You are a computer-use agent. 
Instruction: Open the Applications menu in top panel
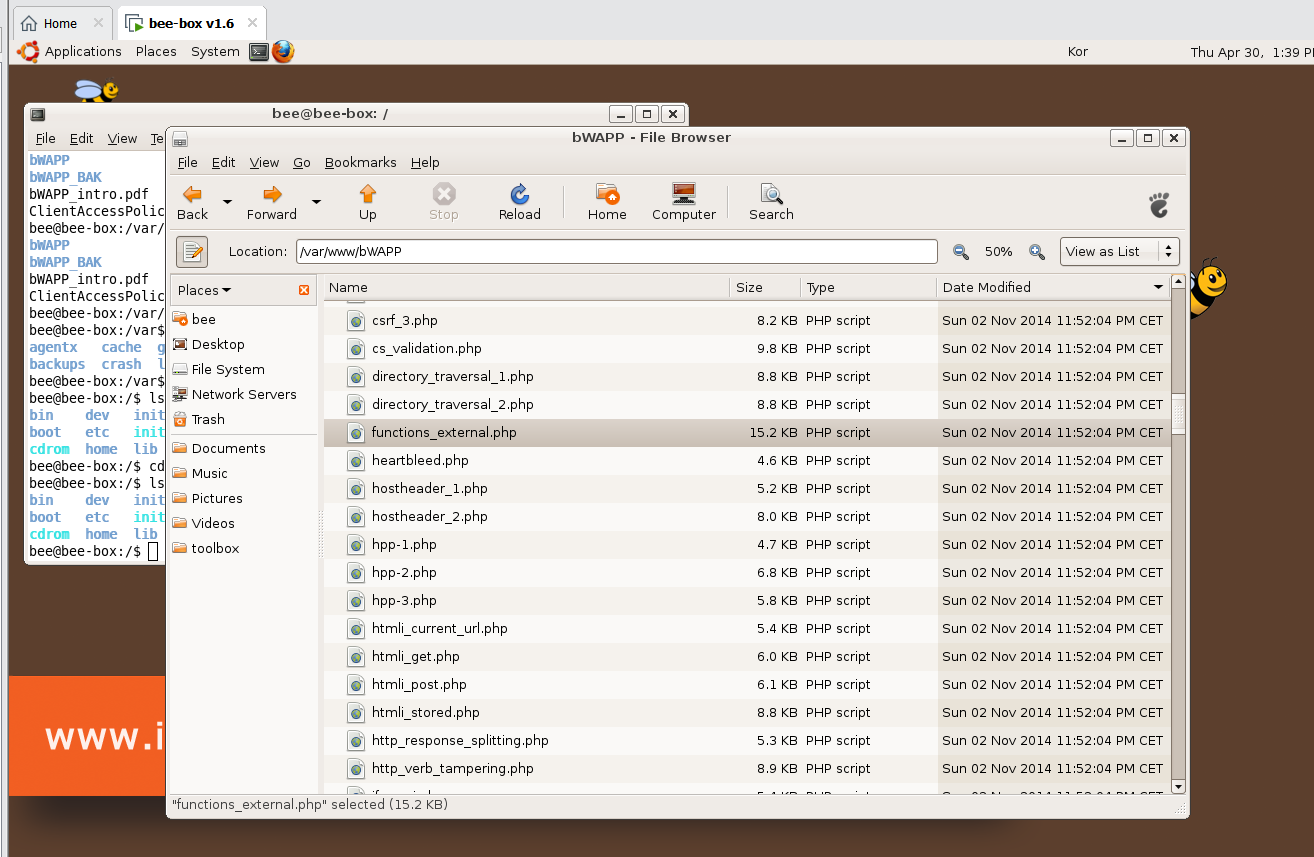point(83,51)
